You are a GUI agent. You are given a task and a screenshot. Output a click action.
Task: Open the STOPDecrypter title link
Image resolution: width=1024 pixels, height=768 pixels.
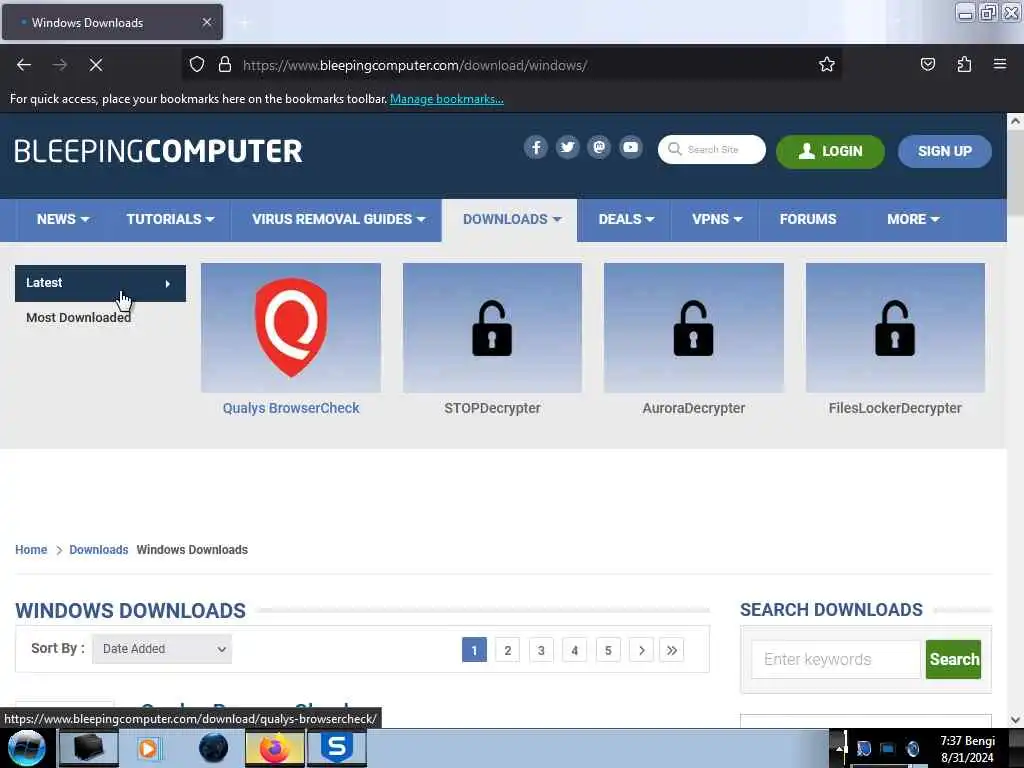492,408
